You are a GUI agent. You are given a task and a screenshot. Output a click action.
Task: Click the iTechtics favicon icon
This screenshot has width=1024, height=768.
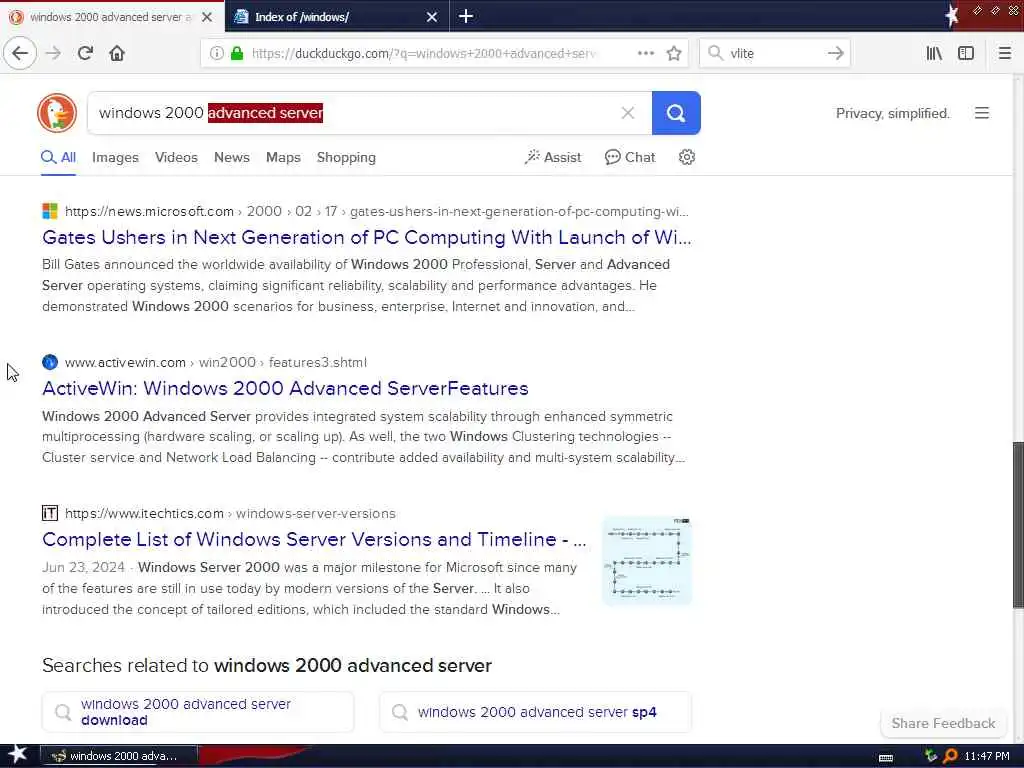[50, 513]
